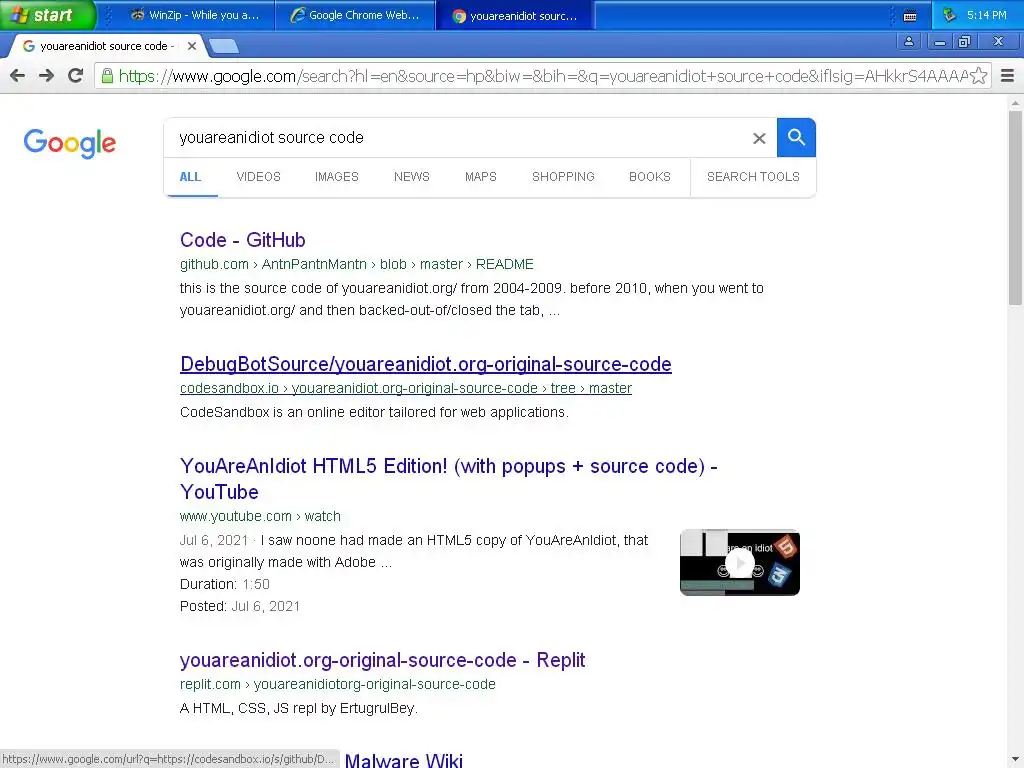Select the youareanidiot sourc... taskbar item
Viewport: 1024px width, 768px height.
[515, 15]
